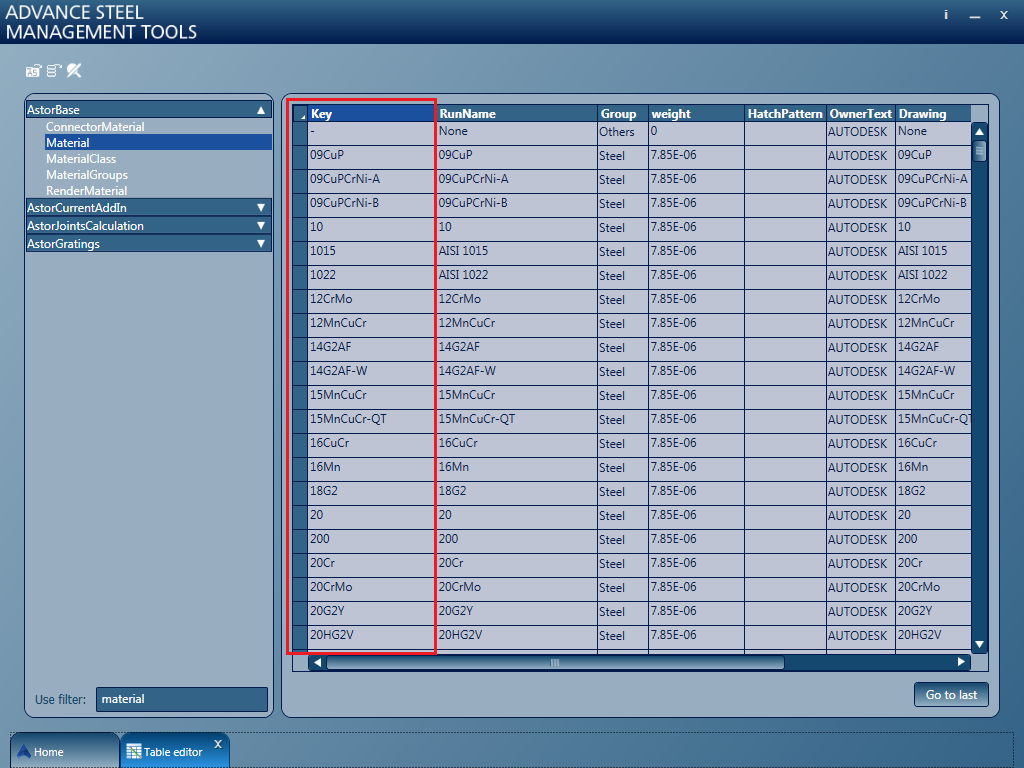
Task: Click RunName cell '15MnCuCr-QT'
Action: (517, 421)
